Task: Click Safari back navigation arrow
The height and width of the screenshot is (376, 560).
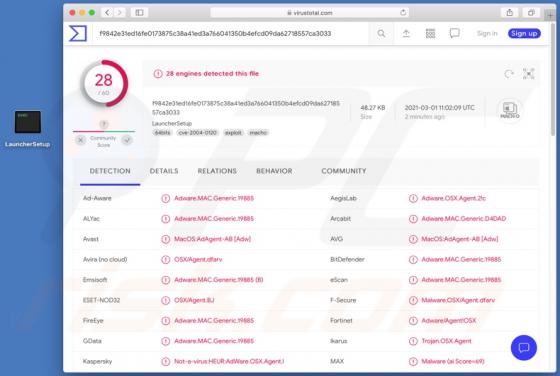Action: pyautogui.click(x=107, y=12)
